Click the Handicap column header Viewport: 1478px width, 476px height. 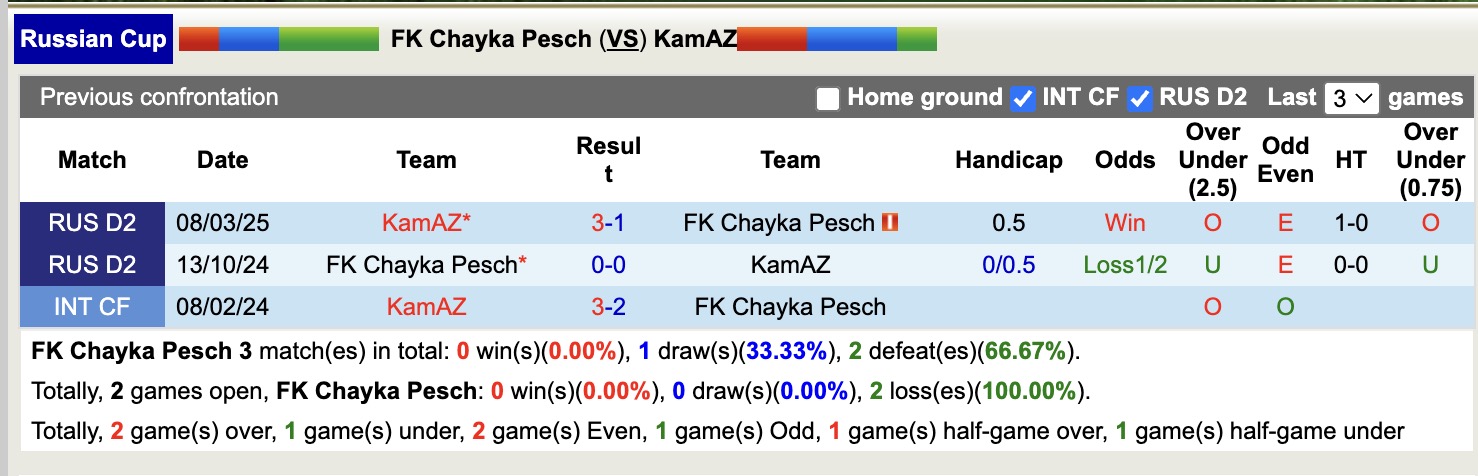coord(1008,160)
